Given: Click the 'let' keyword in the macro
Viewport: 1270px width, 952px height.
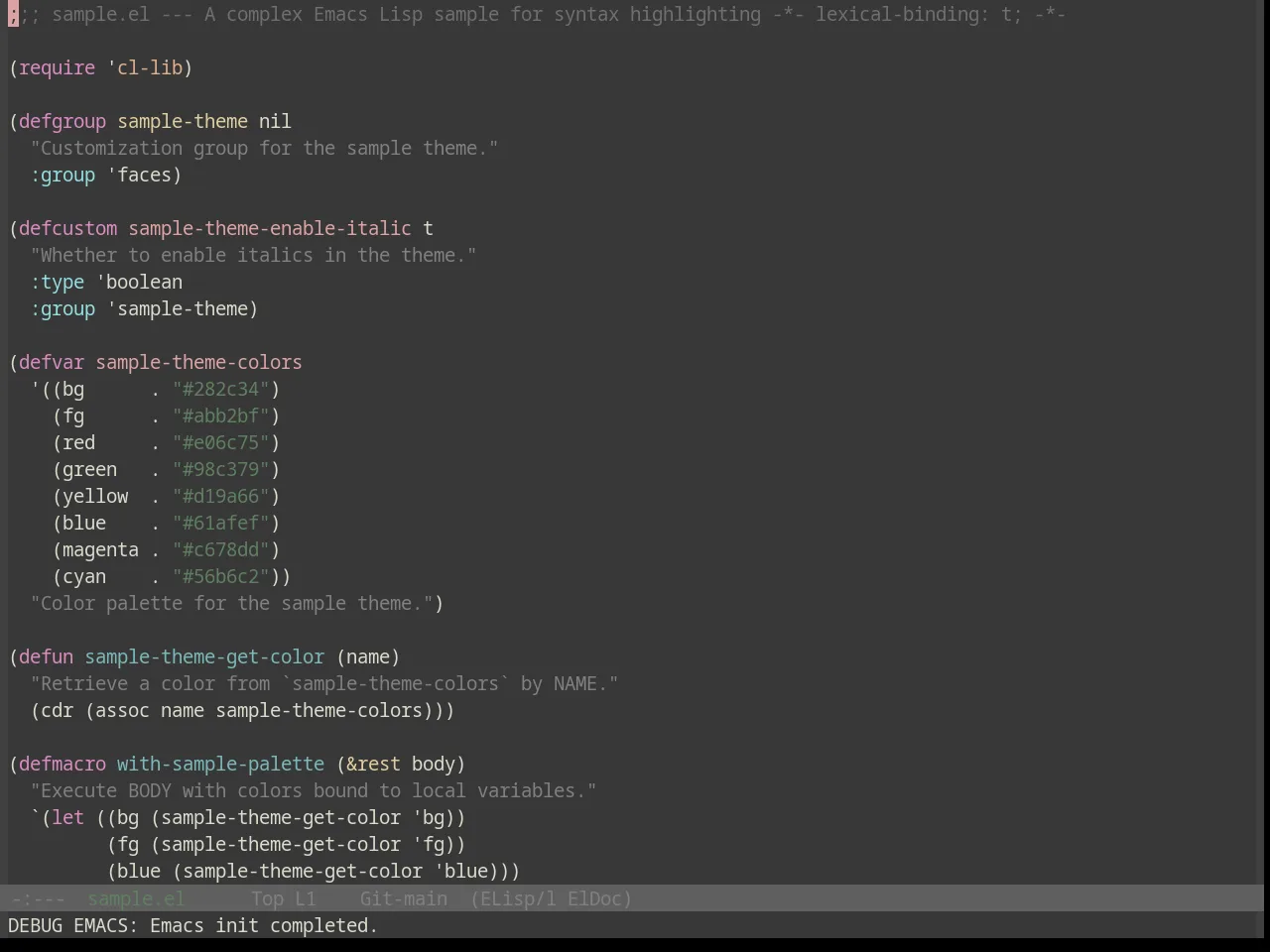Looking at the screenshot, I should coord(67,817).
